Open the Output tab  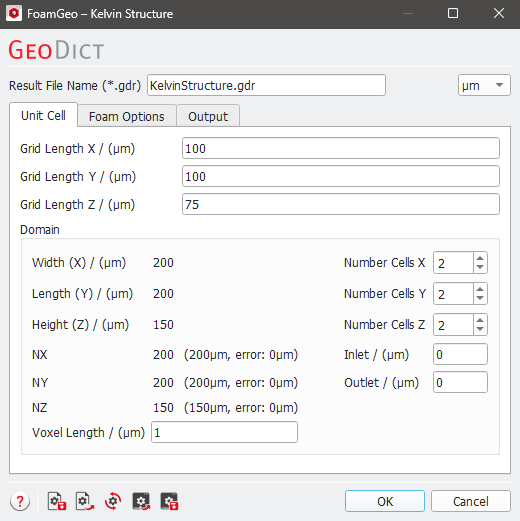208,116
